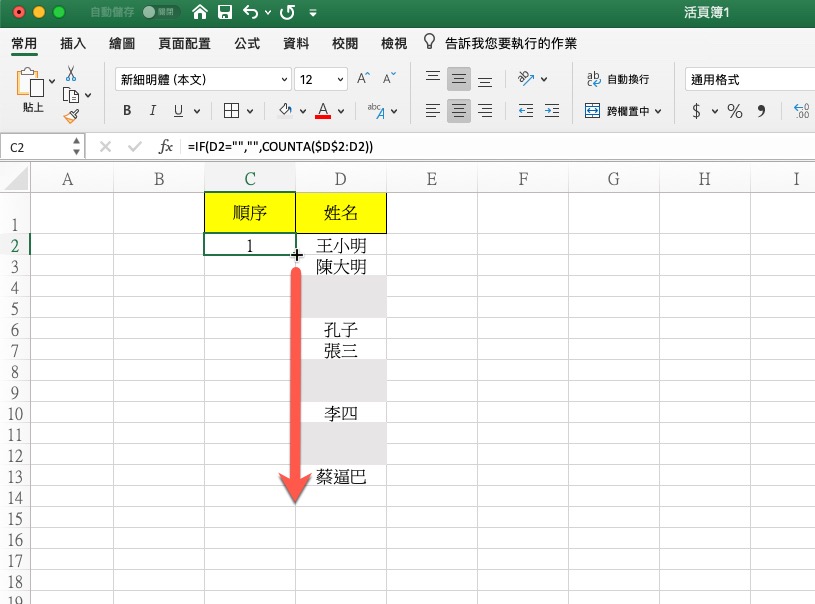Open the undo history dropdown arrow
Viewport: 815px width, 604px height.
click(x=268, y=12)
